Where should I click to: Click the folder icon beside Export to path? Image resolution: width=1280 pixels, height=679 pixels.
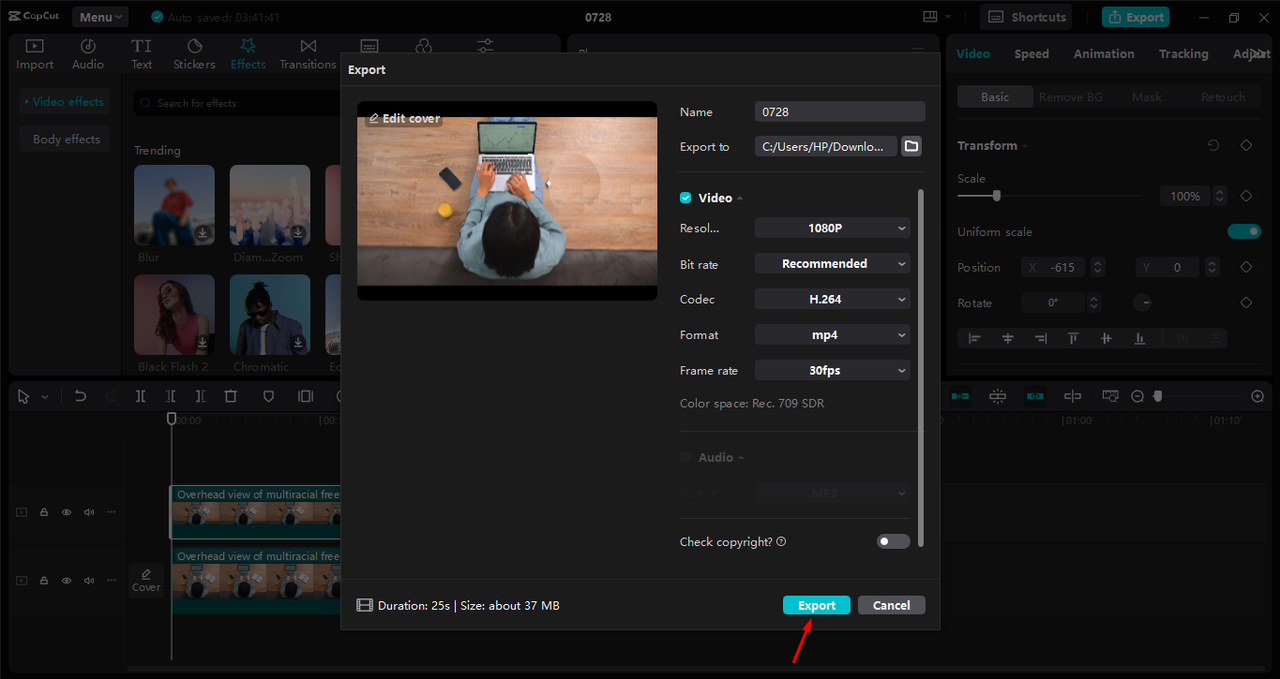911,146
